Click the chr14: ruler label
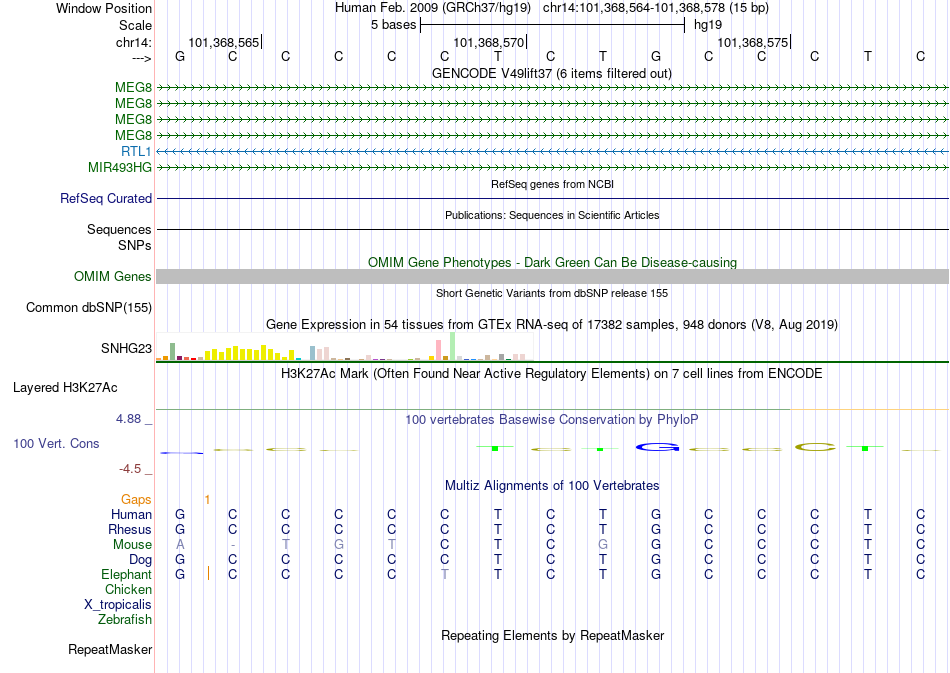The image size is (950, 673). (134, 42)
